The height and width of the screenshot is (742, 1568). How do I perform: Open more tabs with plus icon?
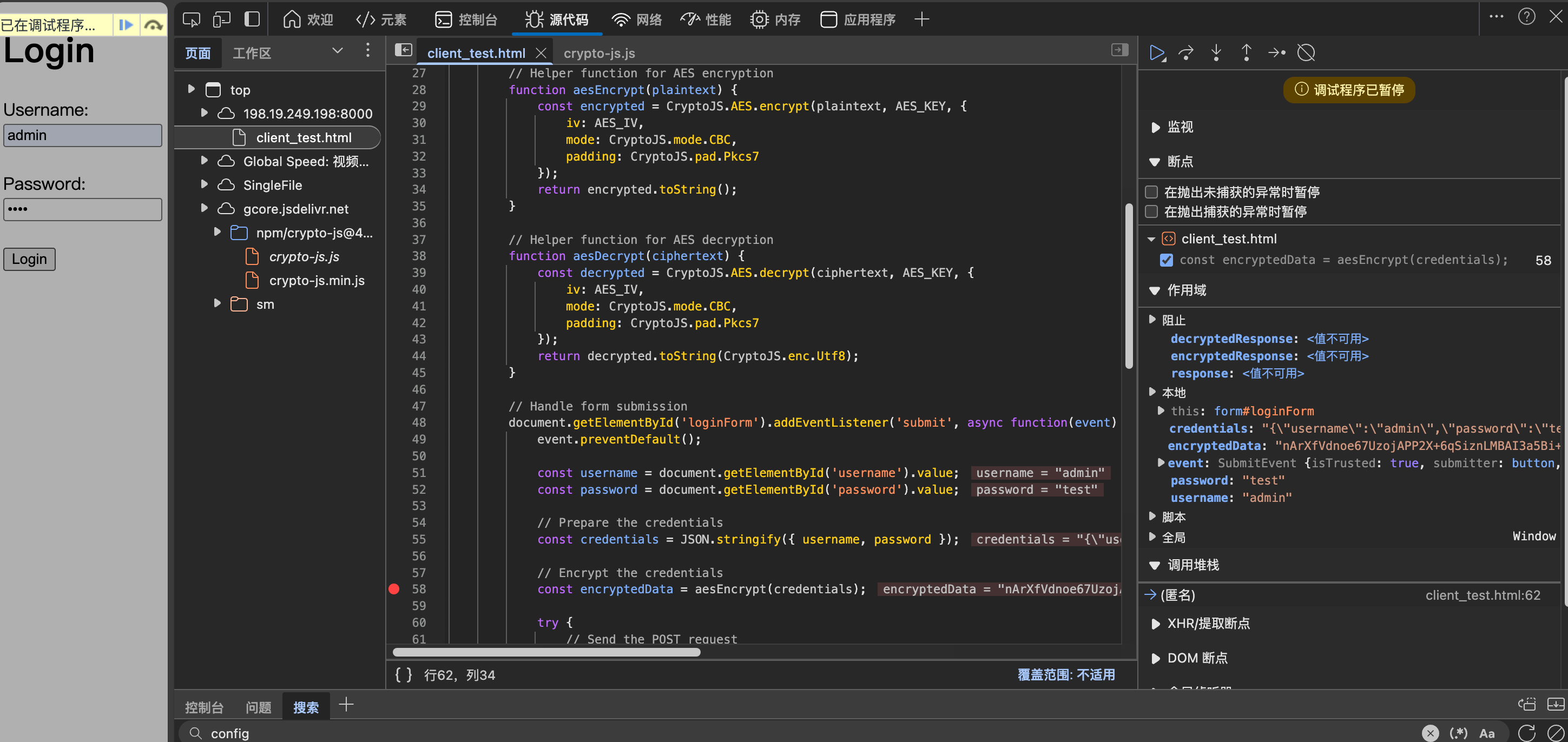pyautogui.click(x=921, y=19)
